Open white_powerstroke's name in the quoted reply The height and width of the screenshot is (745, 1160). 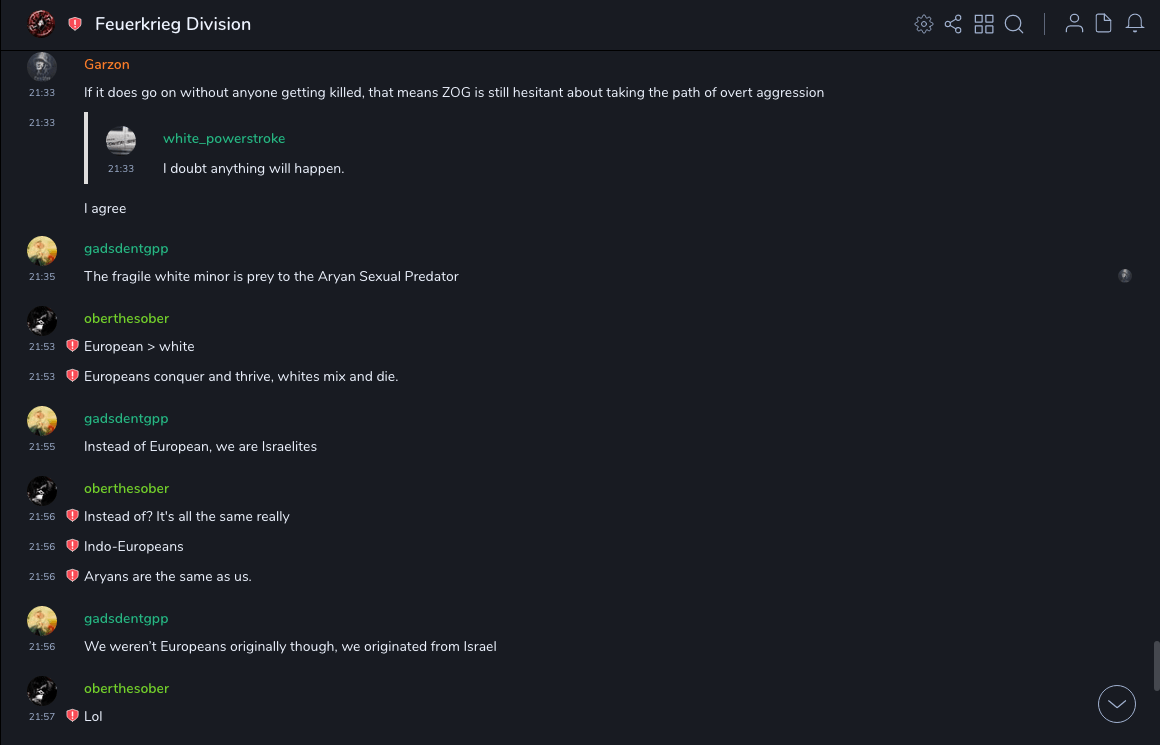point(224,138)
